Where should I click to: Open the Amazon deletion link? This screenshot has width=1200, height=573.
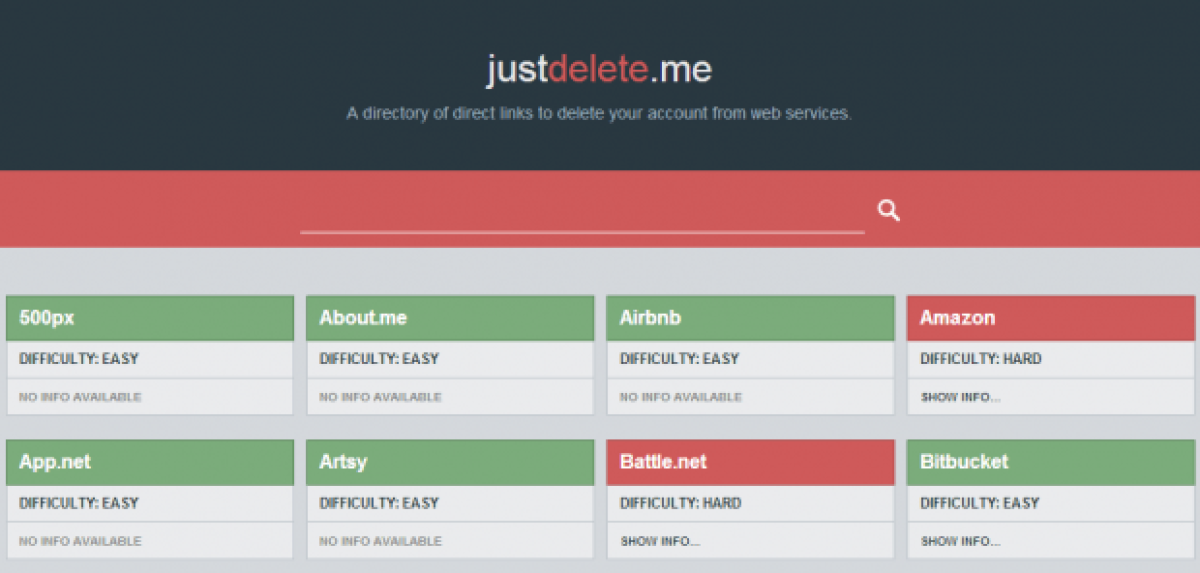957,318
